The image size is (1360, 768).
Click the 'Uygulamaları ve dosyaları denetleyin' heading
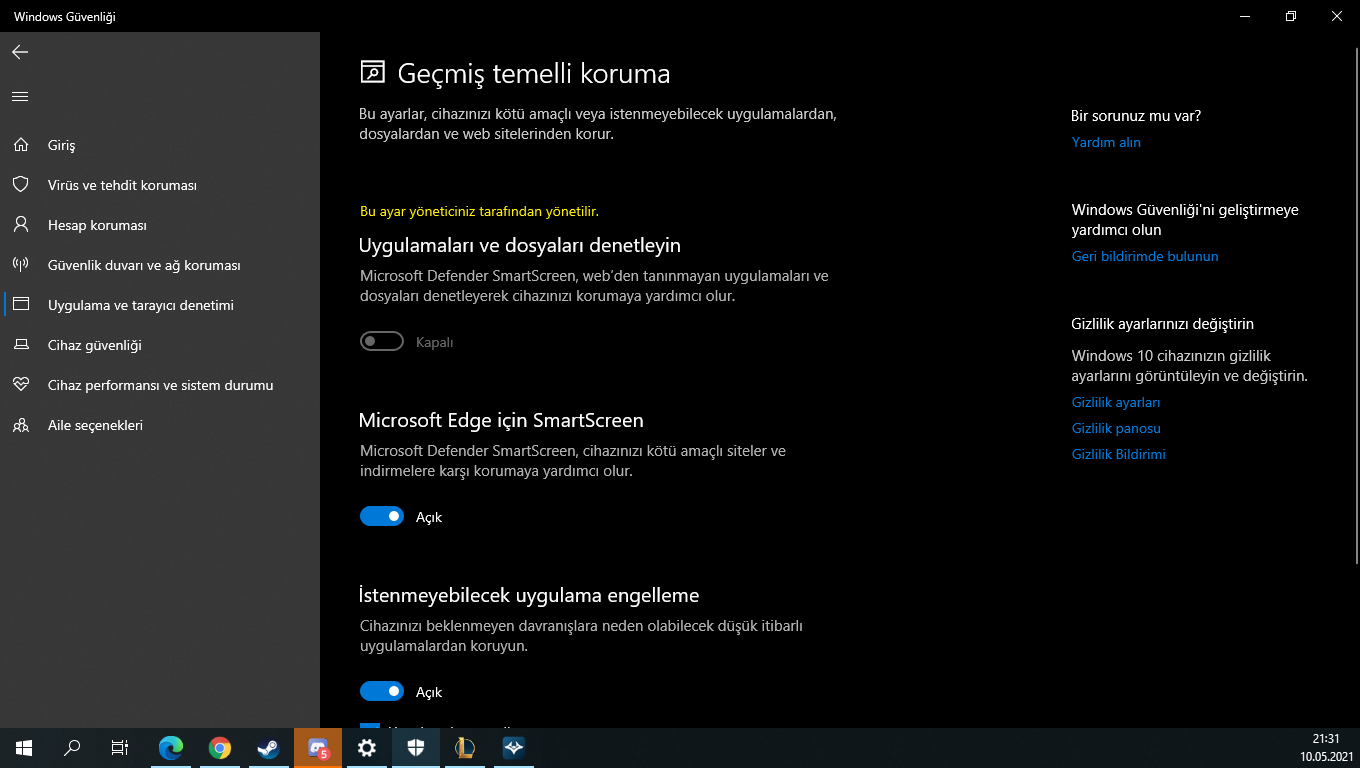coord(520,245)
